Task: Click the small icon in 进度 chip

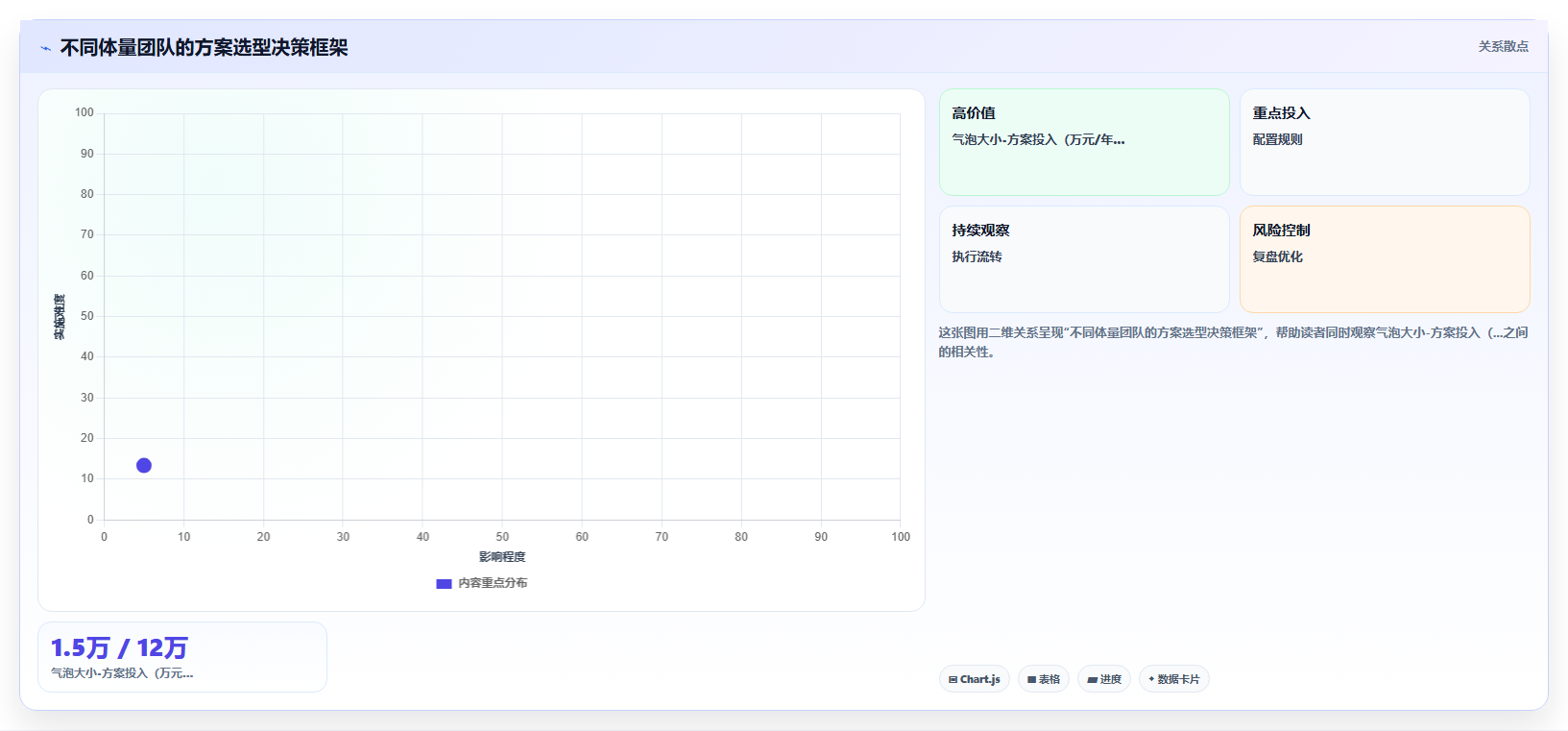Action: 1092,679
